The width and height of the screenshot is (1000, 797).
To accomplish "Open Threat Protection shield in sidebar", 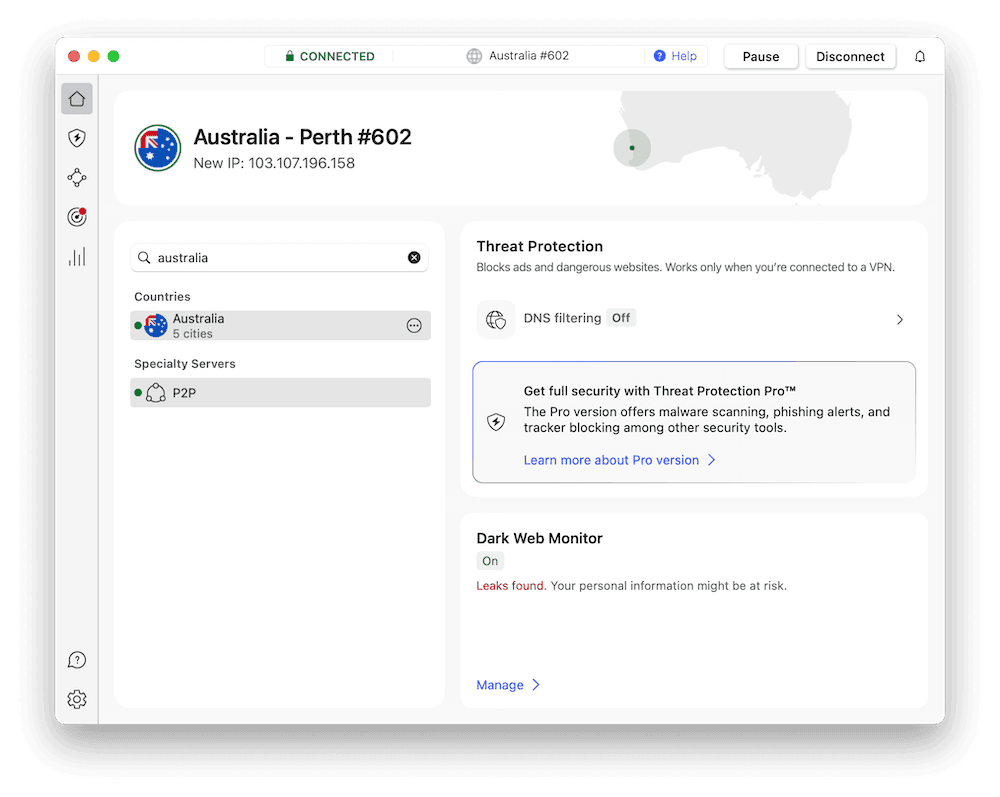I will [x=77, y=138].
